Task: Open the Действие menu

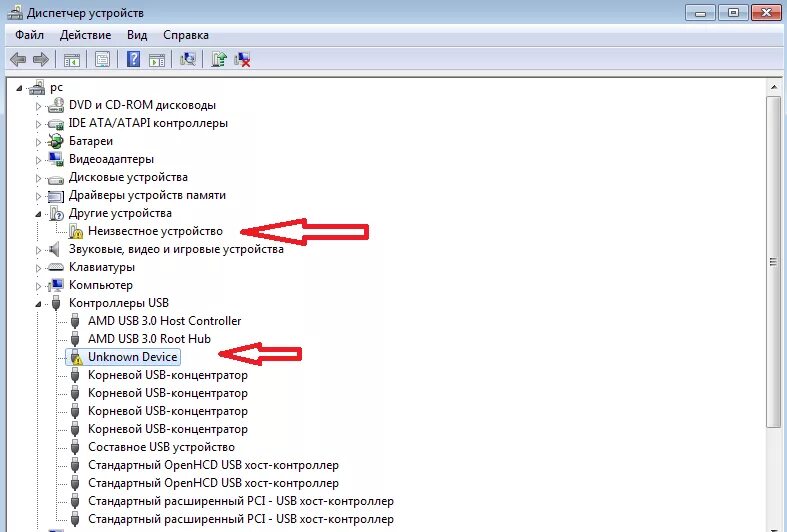Action: coord(85,35)
